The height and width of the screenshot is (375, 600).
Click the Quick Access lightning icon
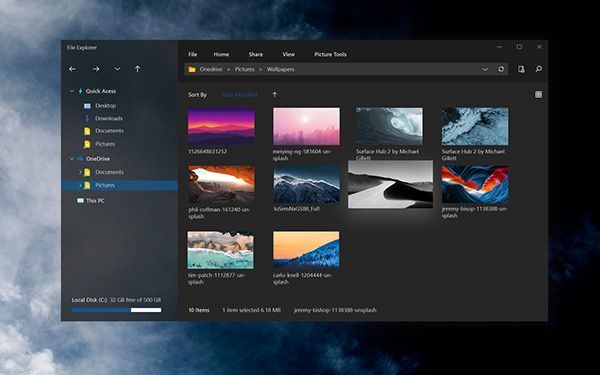pos(80,91)
